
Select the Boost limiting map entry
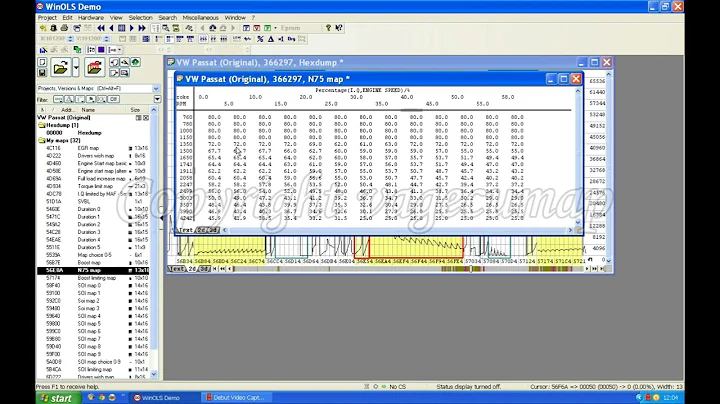[94, 278]
